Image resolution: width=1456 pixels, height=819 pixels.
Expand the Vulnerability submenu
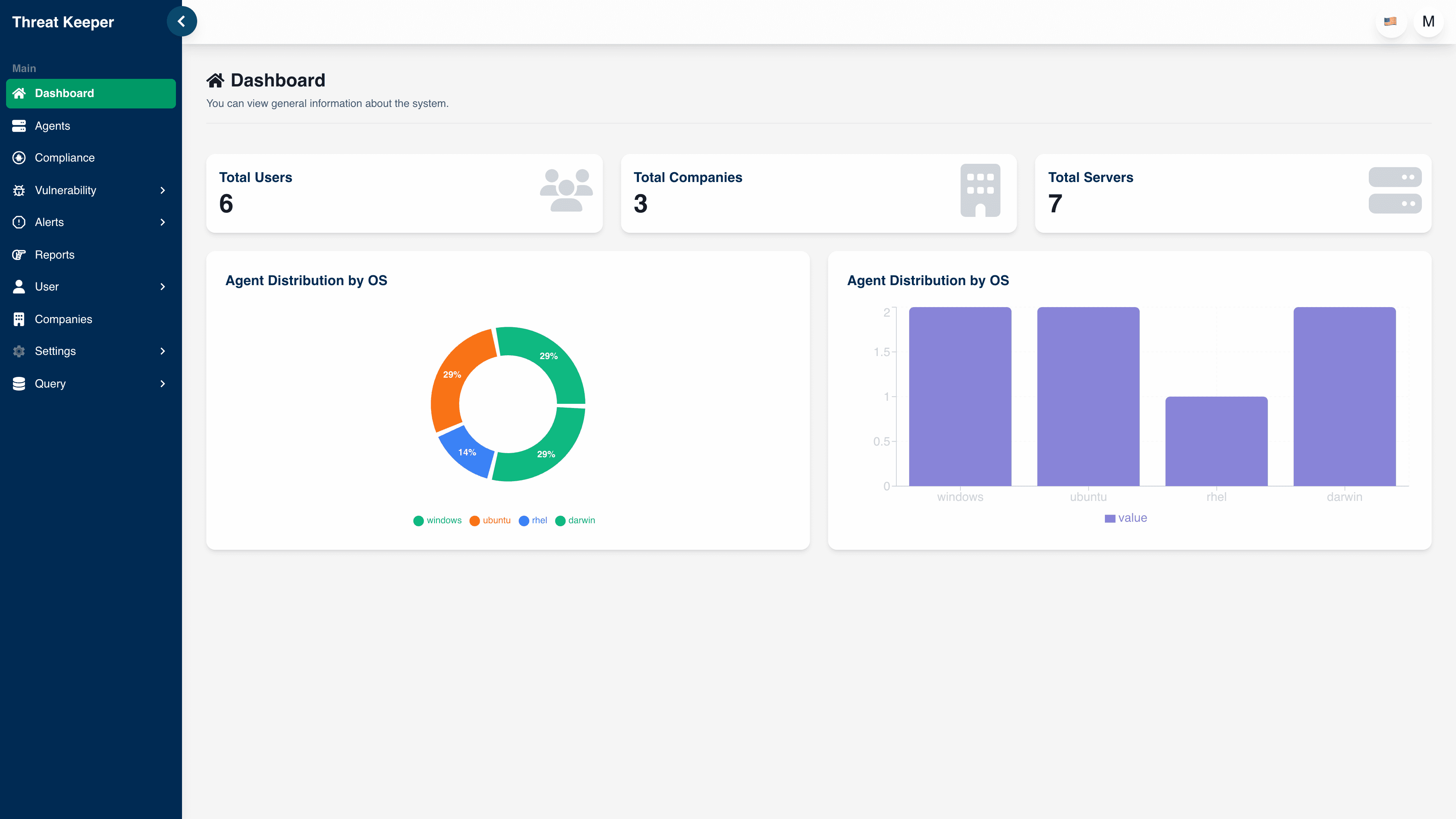coord(163,190)
